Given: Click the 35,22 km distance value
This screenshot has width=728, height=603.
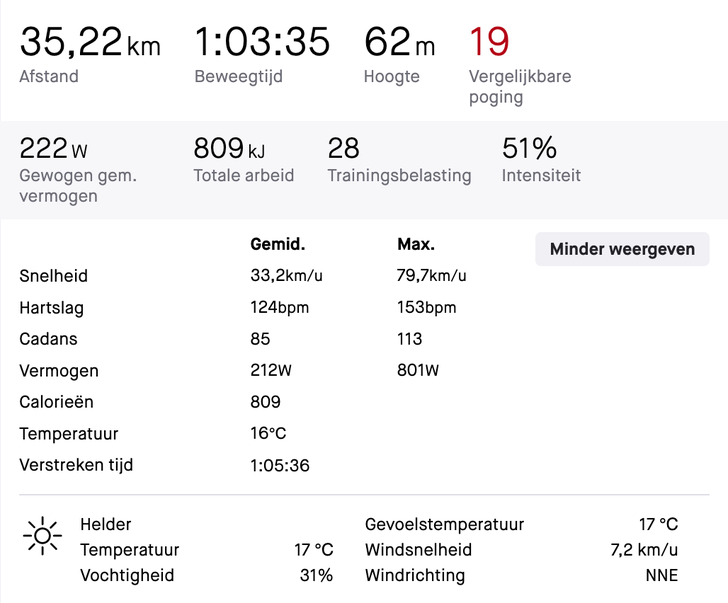Looking at the screenshot, I should 89,42.
